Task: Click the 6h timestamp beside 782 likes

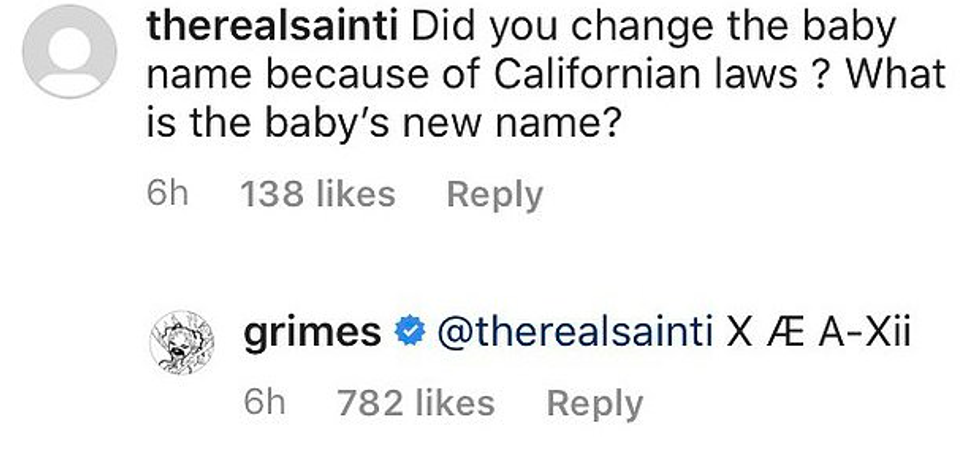Action: pos(265,403)
